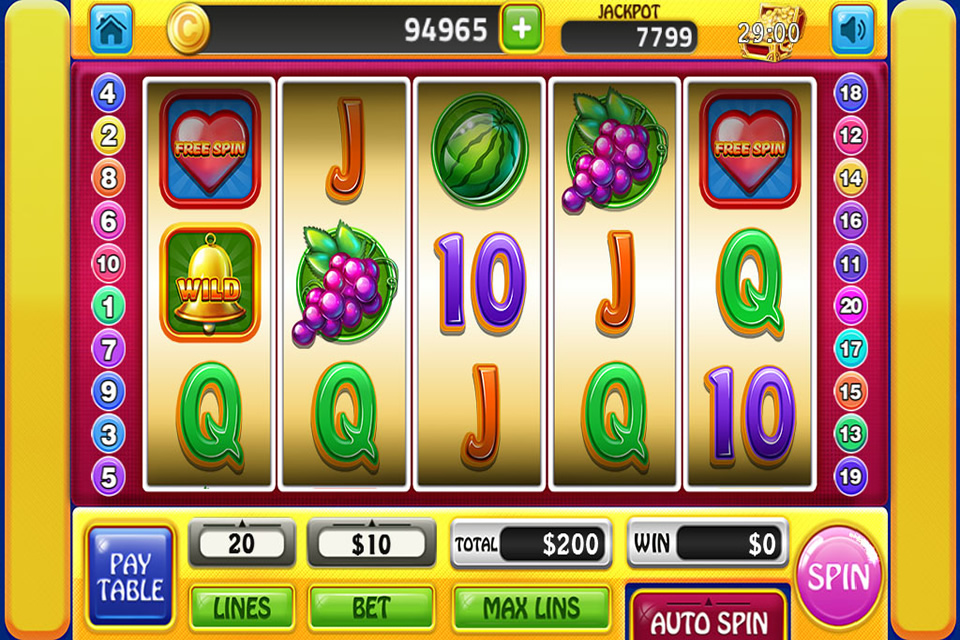
Task: Add coins with the green plus button
Action: pos(522,28)
